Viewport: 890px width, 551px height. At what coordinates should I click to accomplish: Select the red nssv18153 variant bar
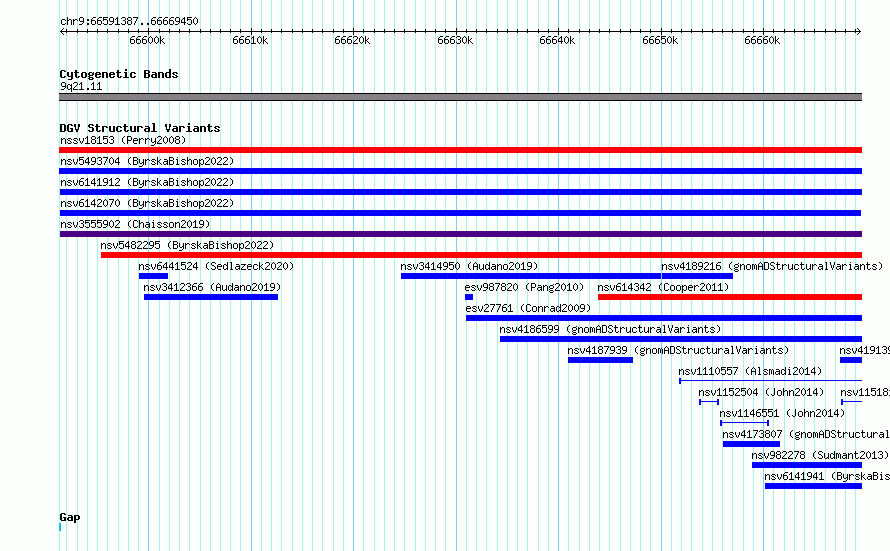click(x=460, y=150)
